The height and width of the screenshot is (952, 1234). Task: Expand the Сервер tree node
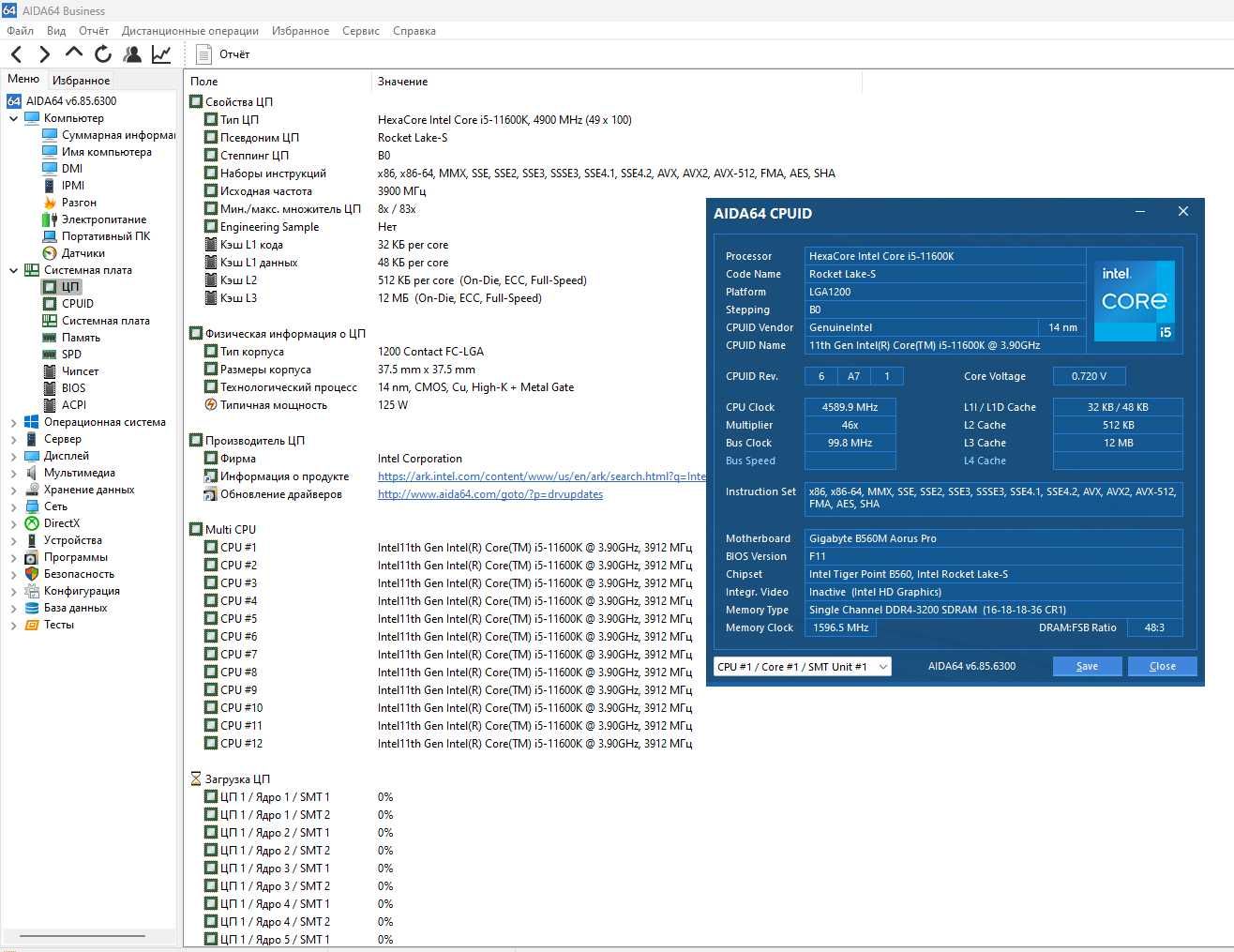click(13, 439)
